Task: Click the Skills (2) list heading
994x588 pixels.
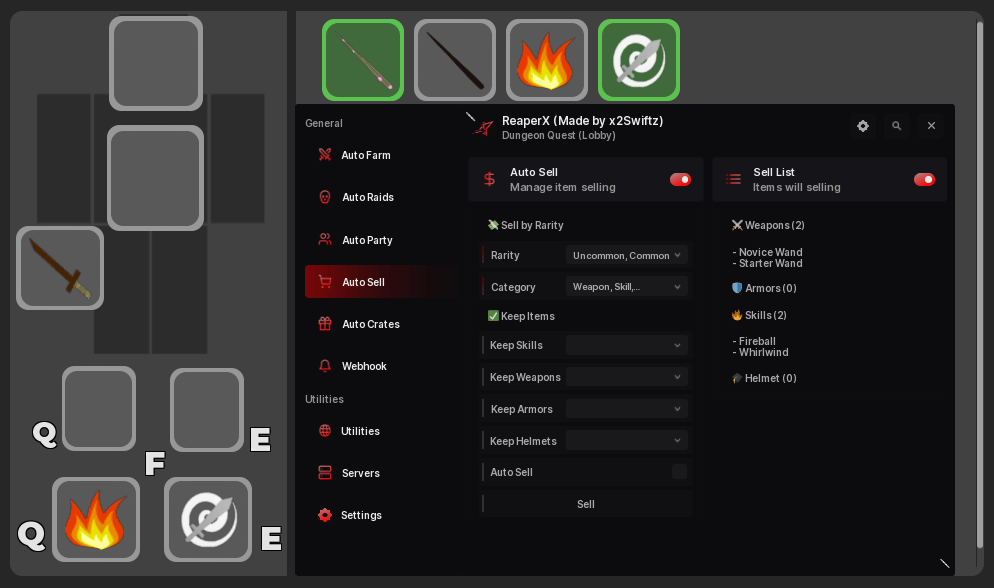Action: pos(759,315)
